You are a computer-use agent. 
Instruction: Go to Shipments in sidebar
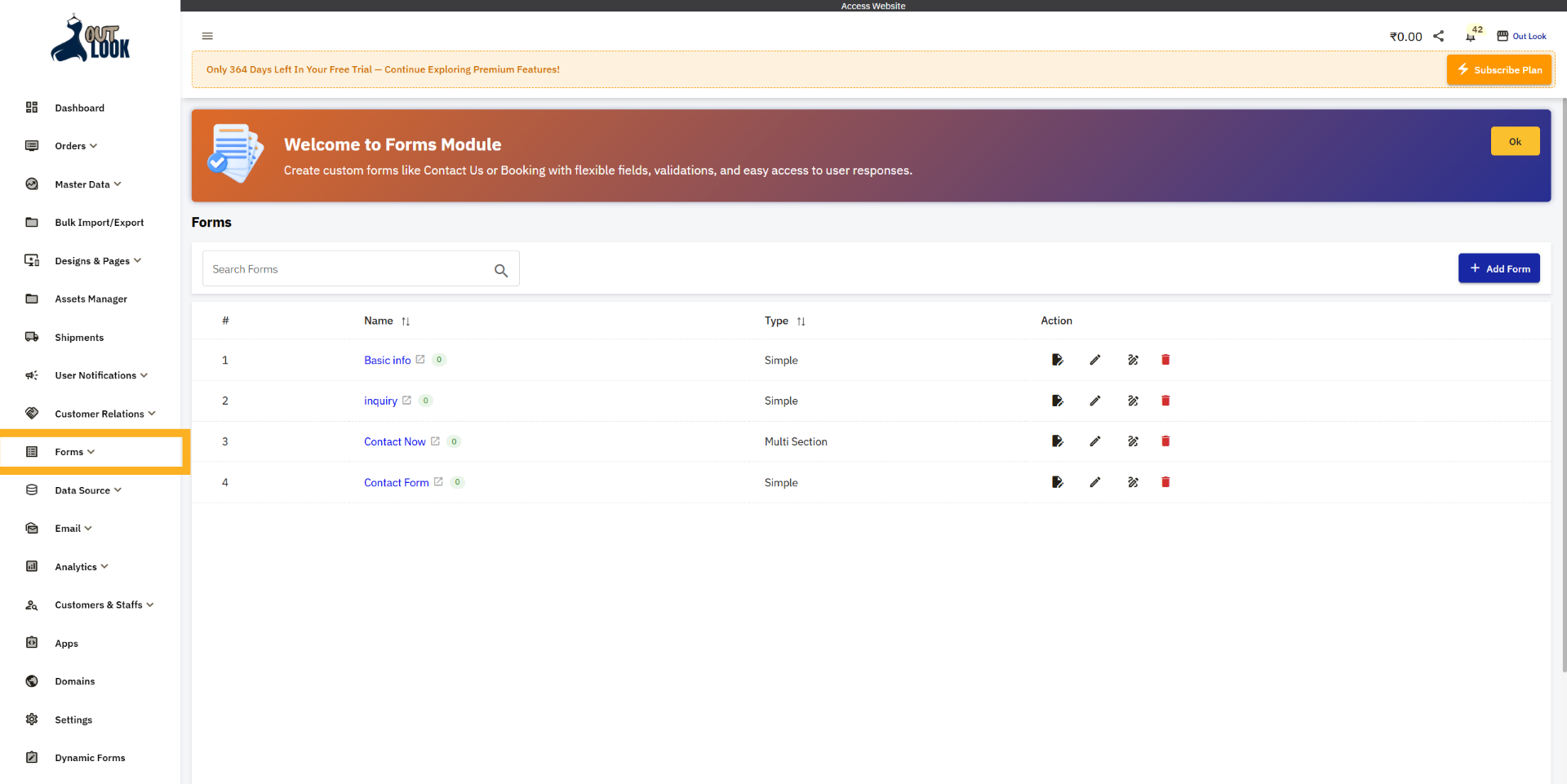(79, 338)
